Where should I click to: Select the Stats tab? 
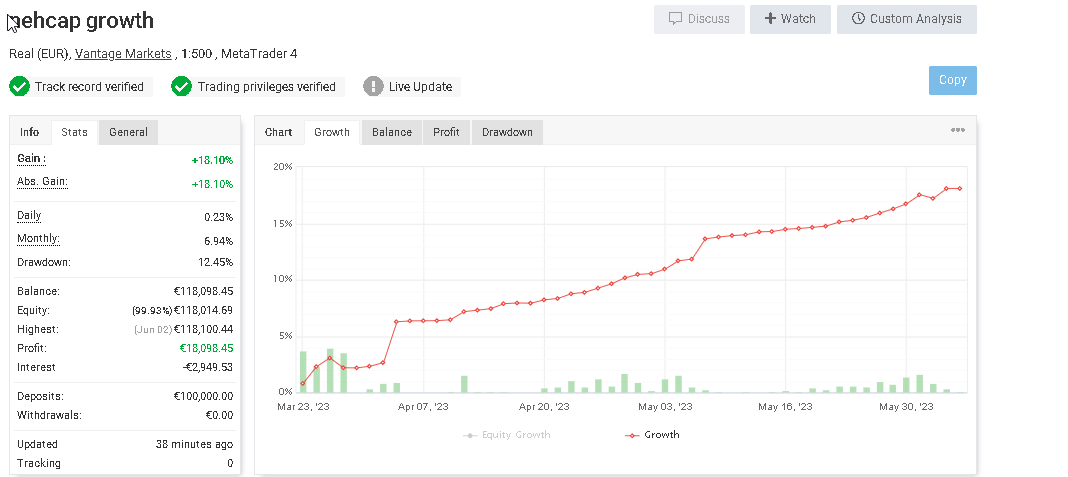click(74, 132)
